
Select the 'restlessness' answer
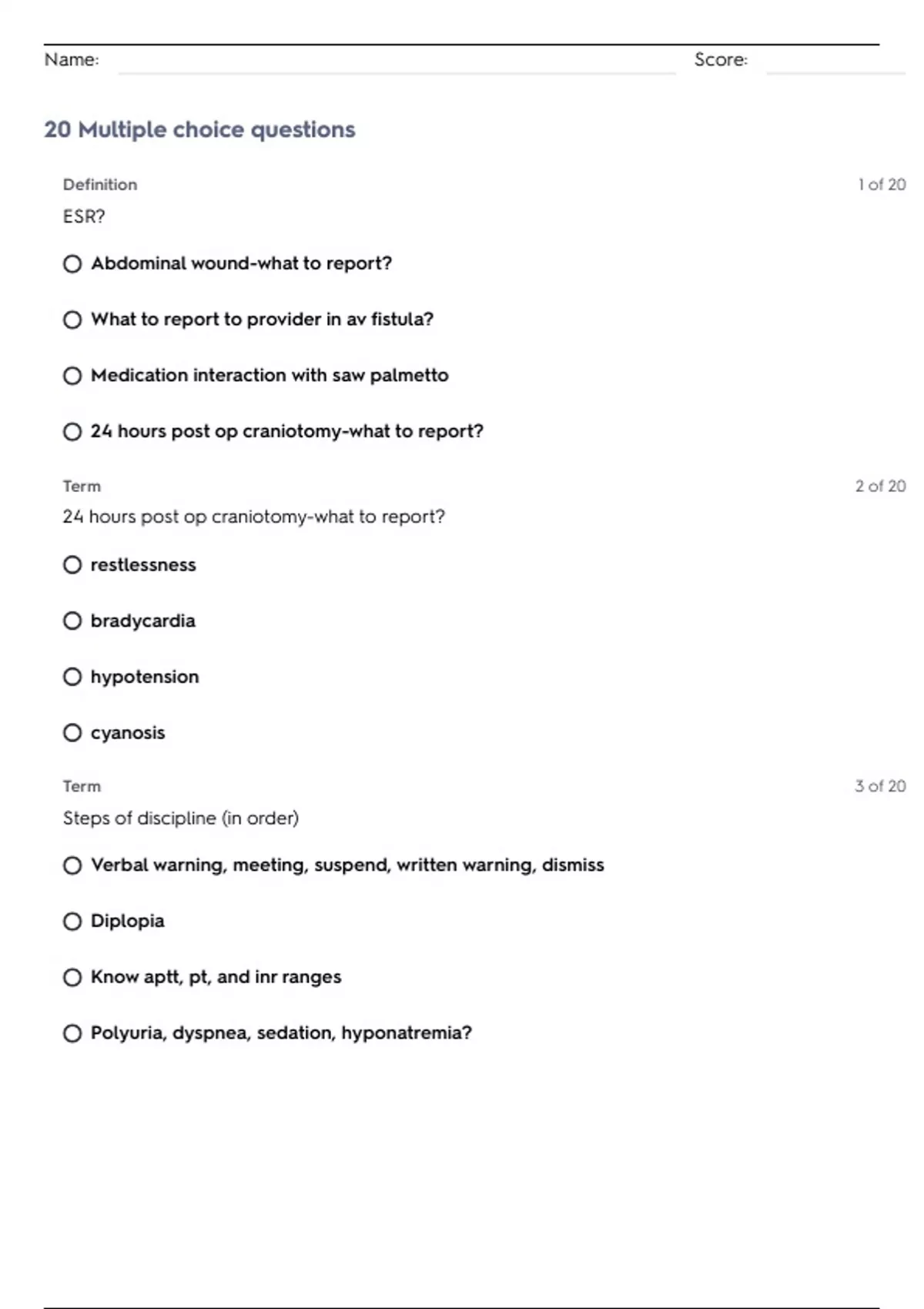coord(72,565)
